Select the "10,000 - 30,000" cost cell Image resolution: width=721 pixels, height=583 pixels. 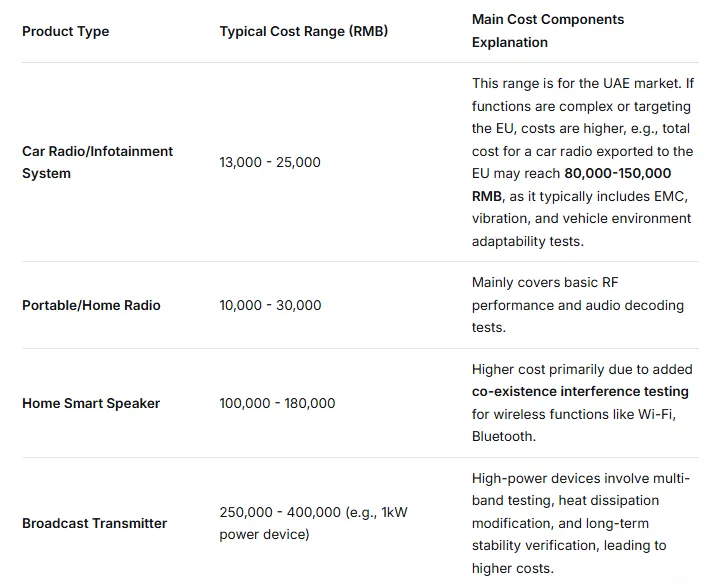coord(270,305)
